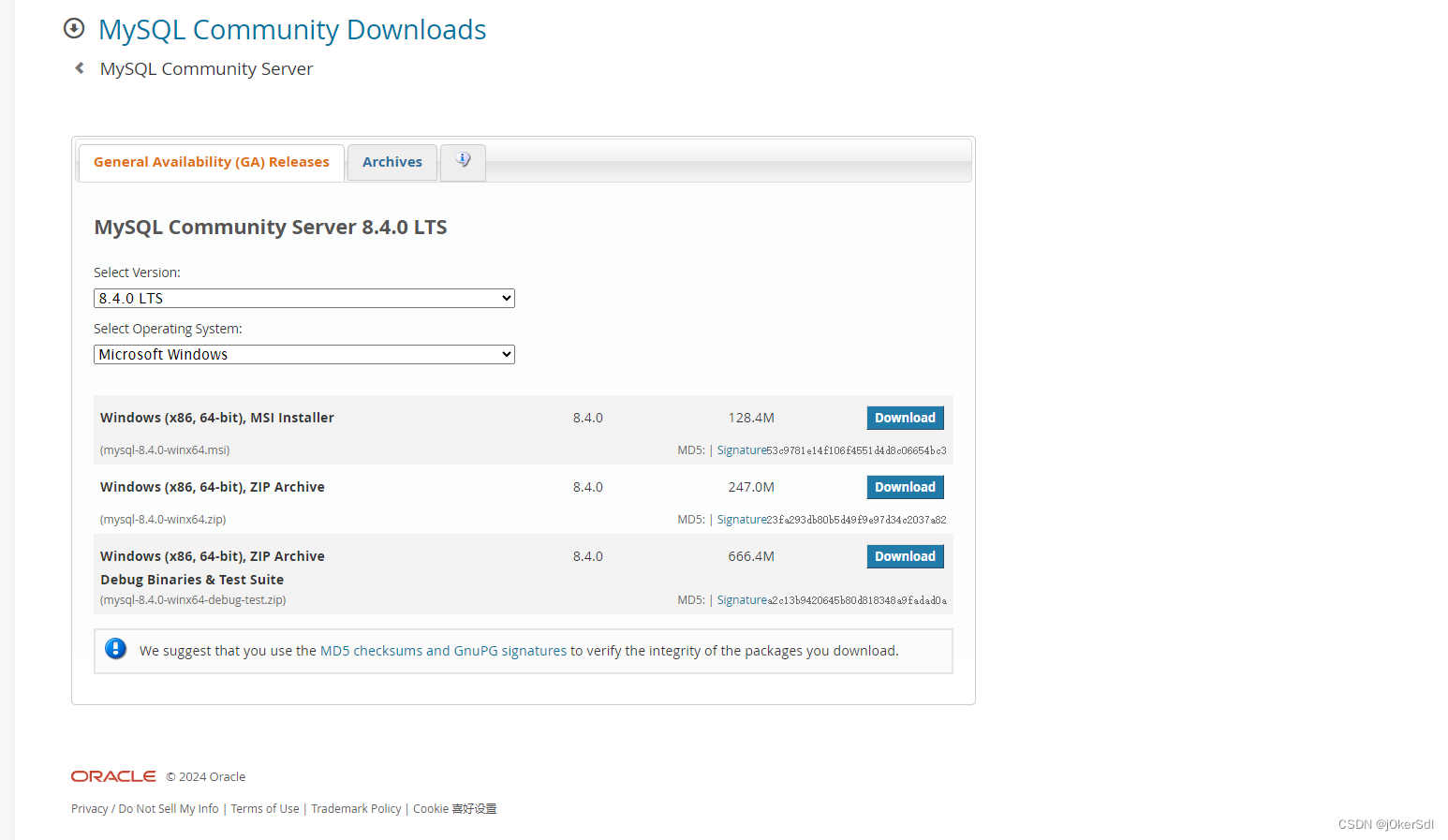
Task: Click the download circle icon beside page title
Action: [74, 29]
